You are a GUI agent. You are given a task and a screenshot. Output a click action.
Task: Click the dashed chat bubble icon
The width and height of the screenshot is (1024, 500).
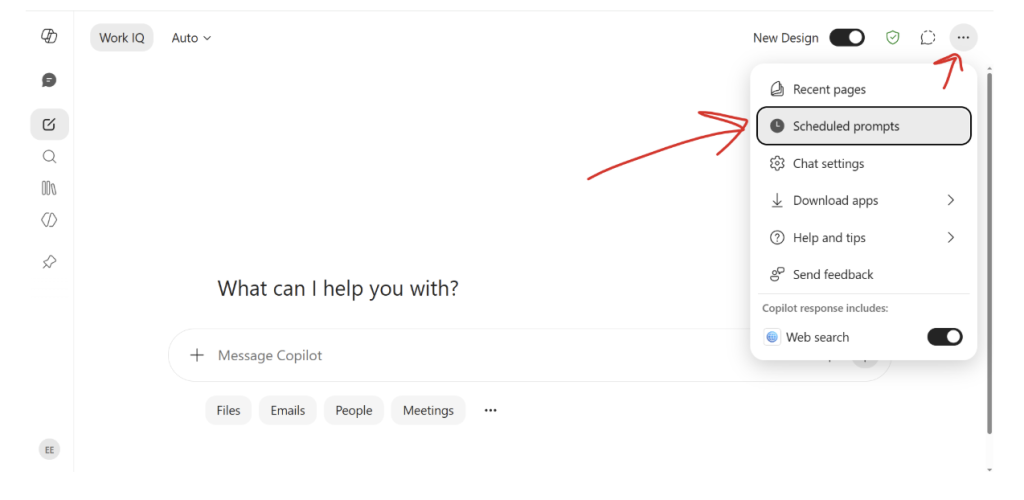coord(927,38)
